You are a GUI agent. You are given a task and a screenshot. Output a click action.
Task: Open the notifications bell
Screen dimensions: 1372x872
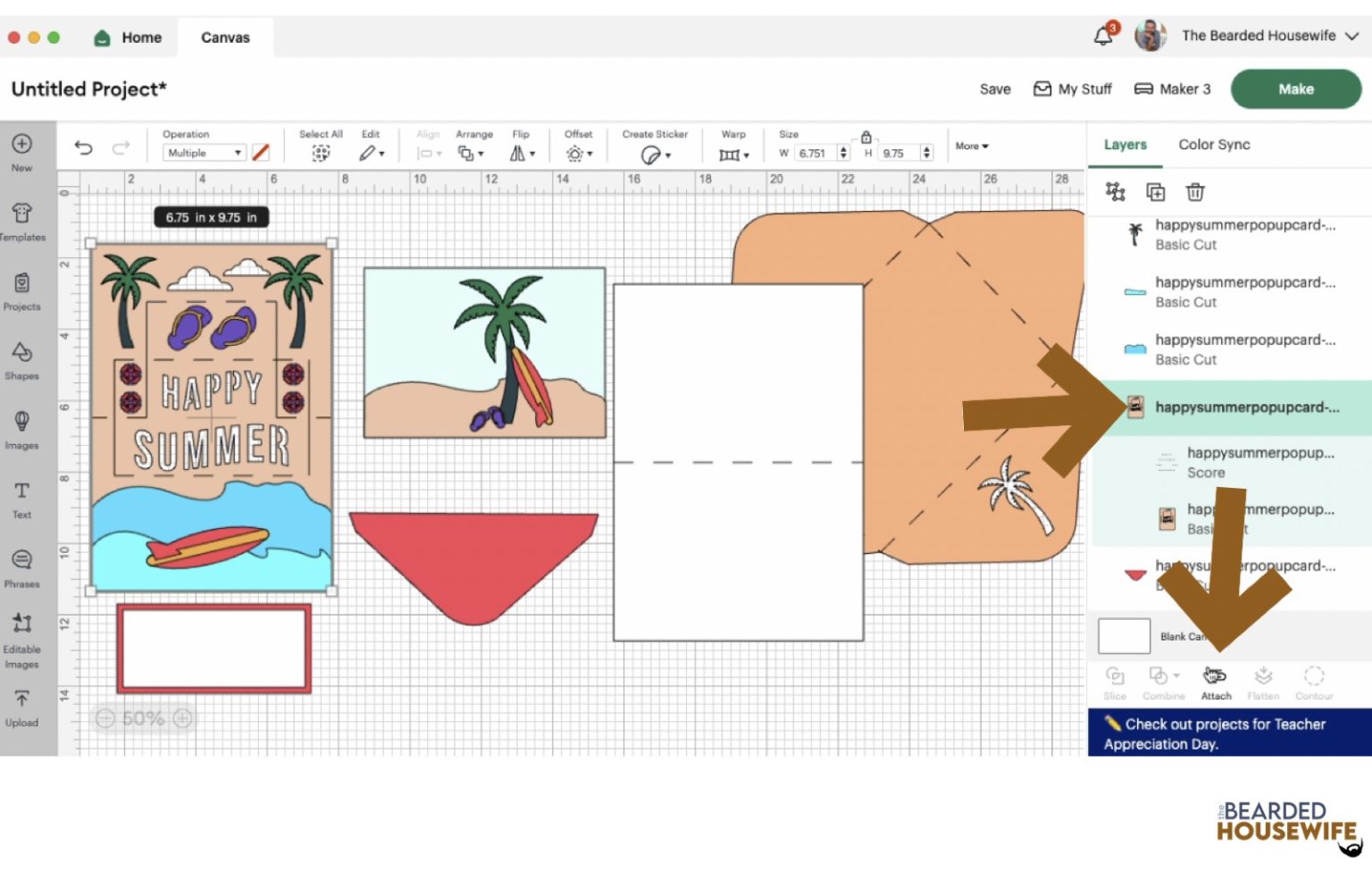[1104, 36]
